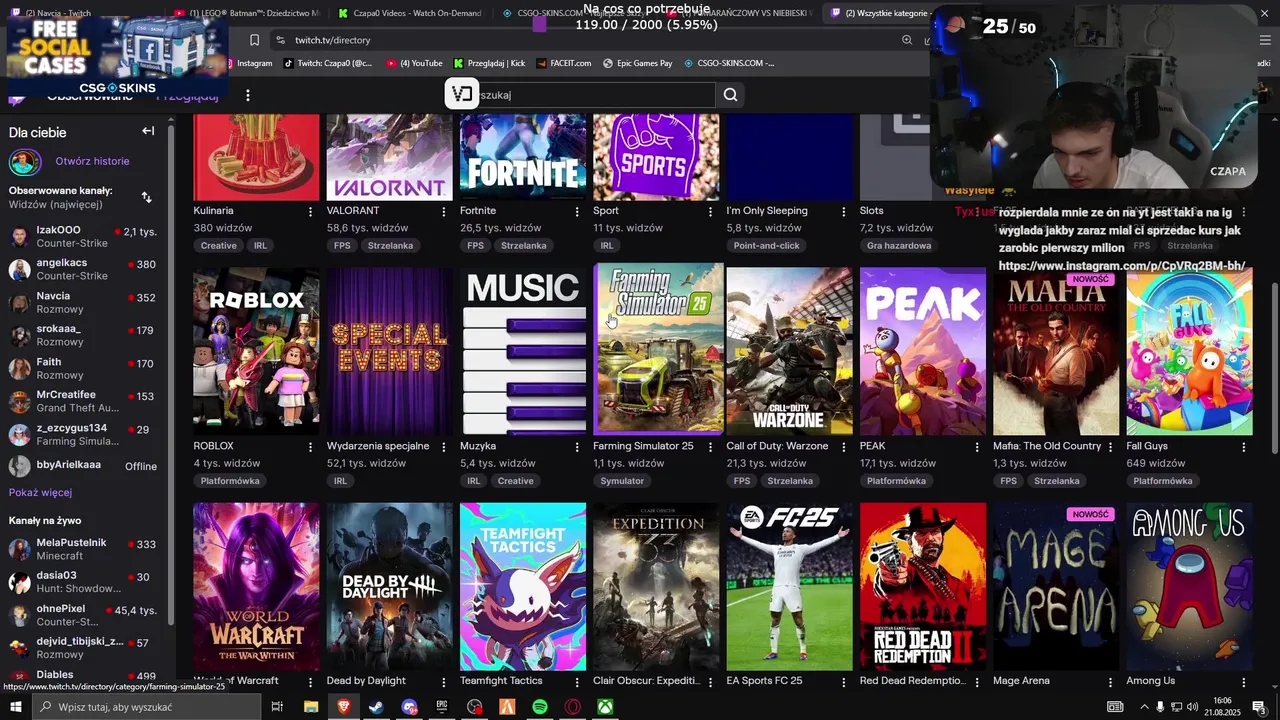Viewport: 1280px width, 720px height.
Task: Open options for ROBLOX category
Action: click(x=310, y=447)
